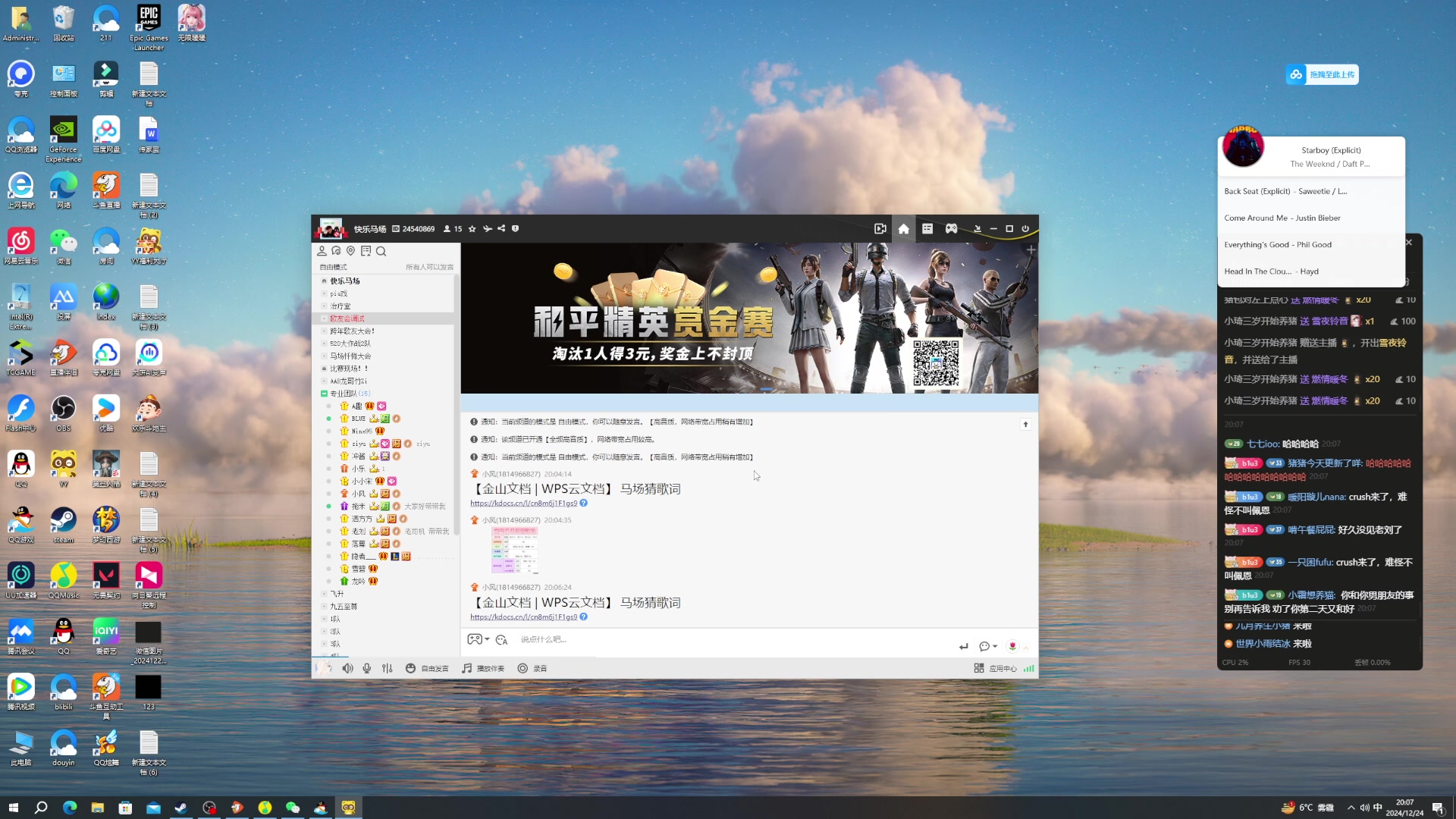Click the power exit icon in YY title bar
This screenshot has width=1456, height=819.
click(1025, 228)
